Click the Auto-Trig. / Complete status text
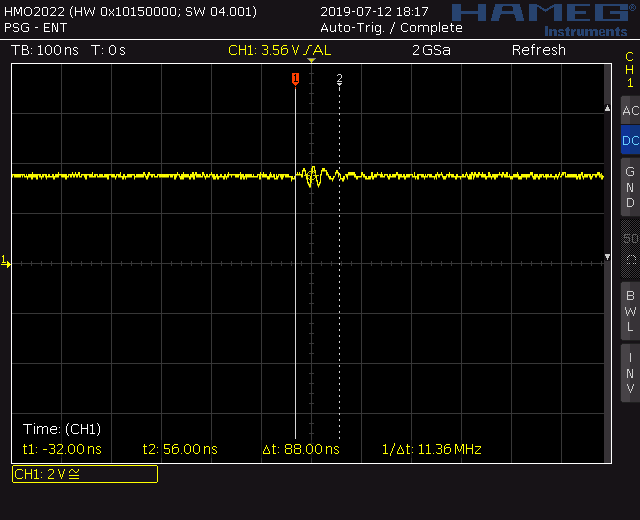 [x=391, y=28]
